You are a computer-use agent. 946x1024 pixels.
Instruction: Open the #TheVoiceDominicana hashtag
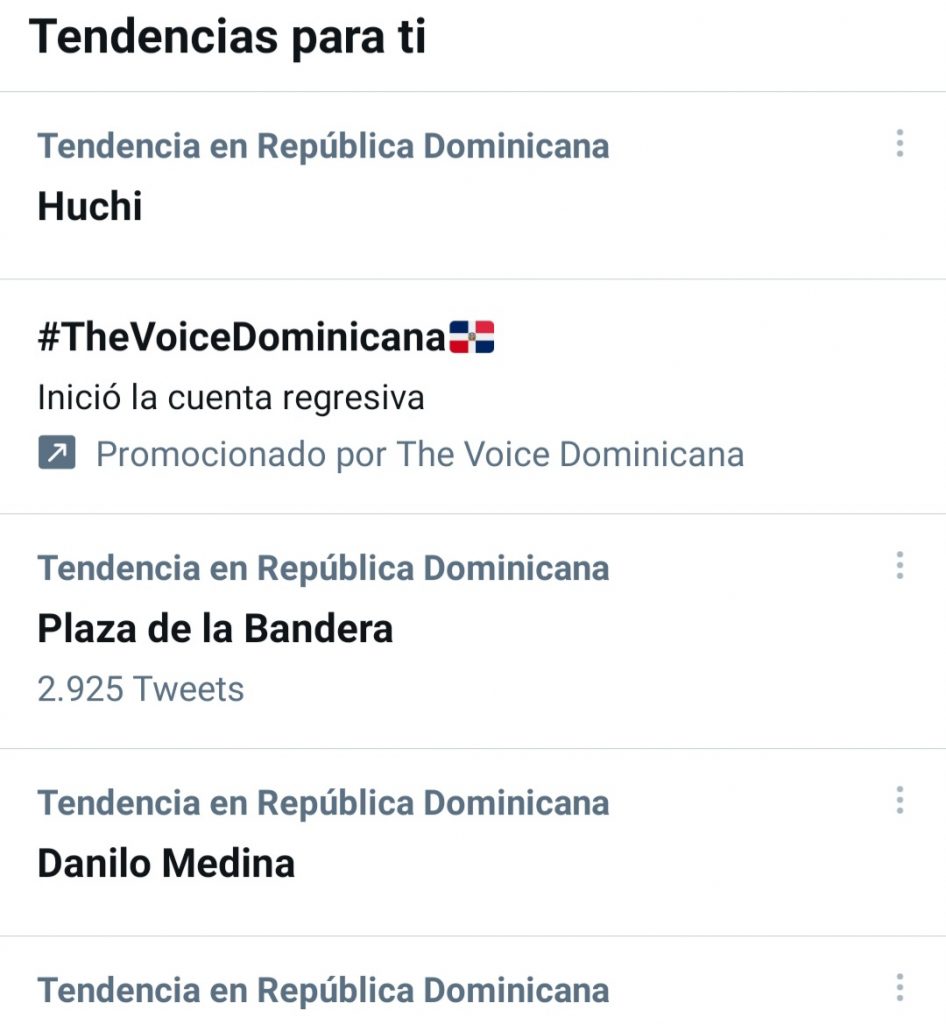[240, 338]
